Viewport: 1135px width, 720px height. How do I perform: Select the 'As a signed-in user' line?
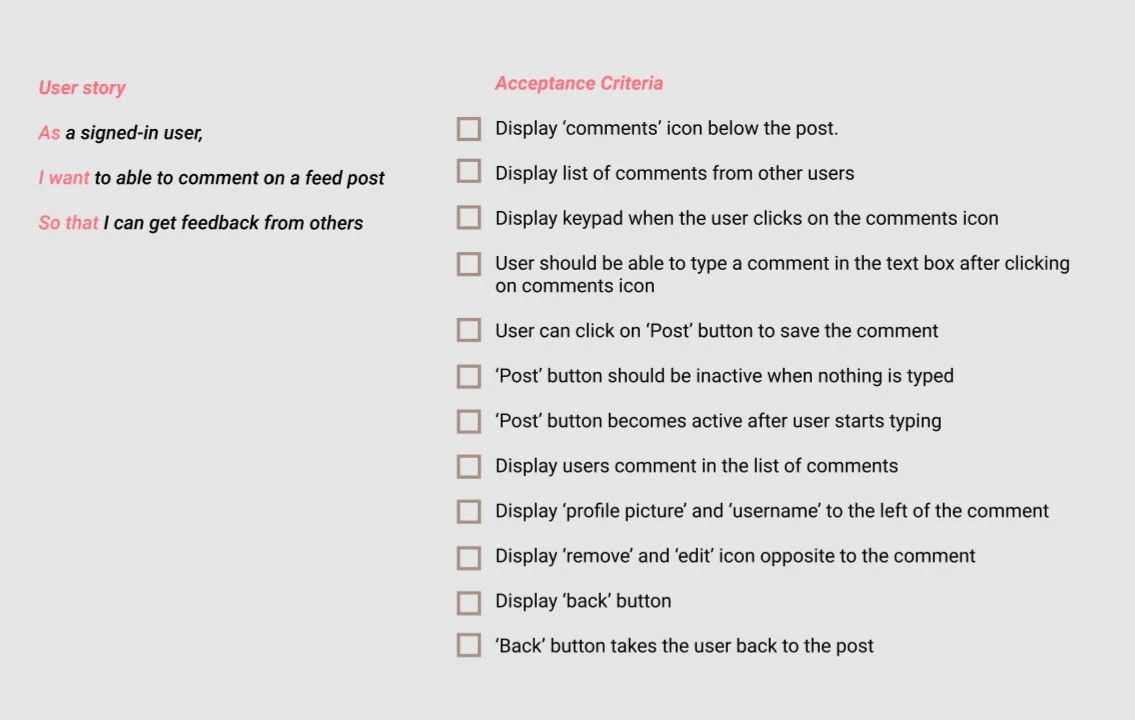[x=120, y=133]
